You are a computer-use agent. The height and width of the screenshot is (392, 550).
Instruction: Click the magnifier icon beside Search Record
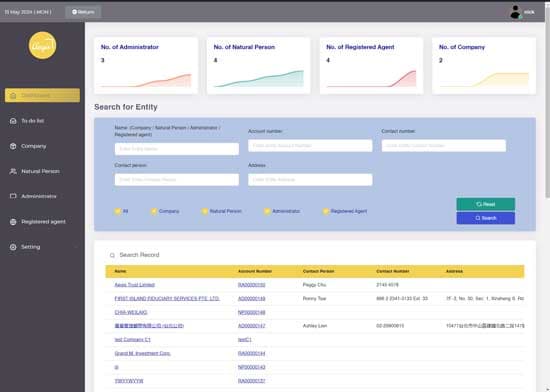click(112, 255)
